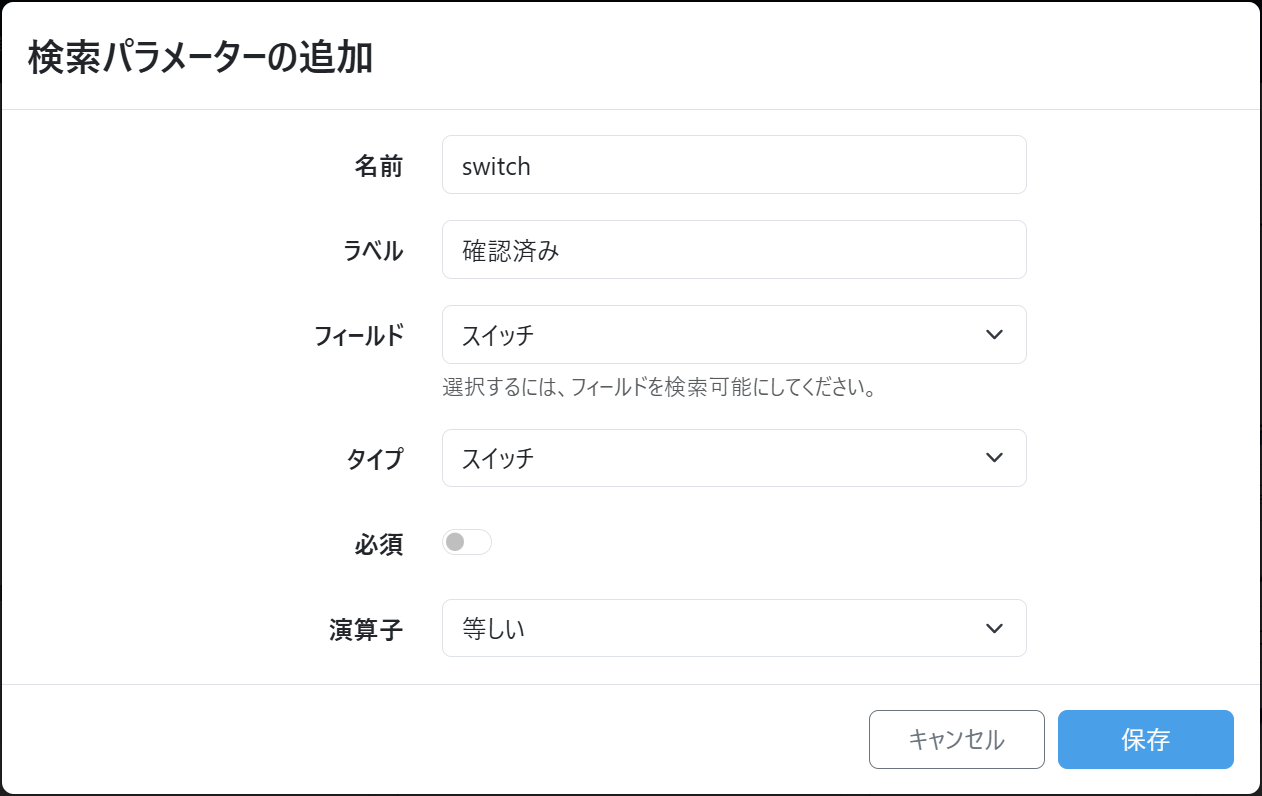Screen dimensions: 1262x796
Task: Click the 名前 field label
Action: pyautogui.click(x=379, y=166)
